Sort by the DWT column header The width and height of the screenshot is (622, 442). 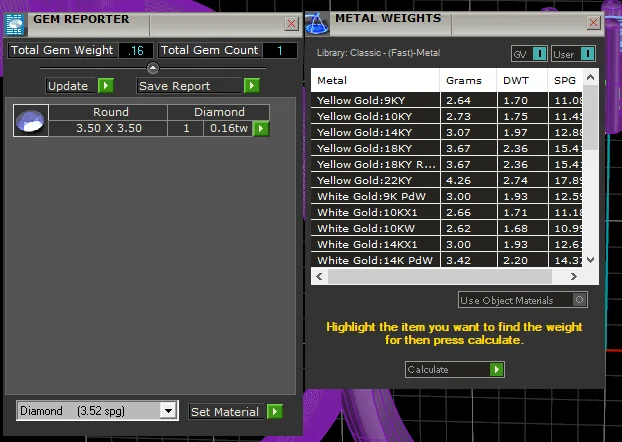coord(522,81)
